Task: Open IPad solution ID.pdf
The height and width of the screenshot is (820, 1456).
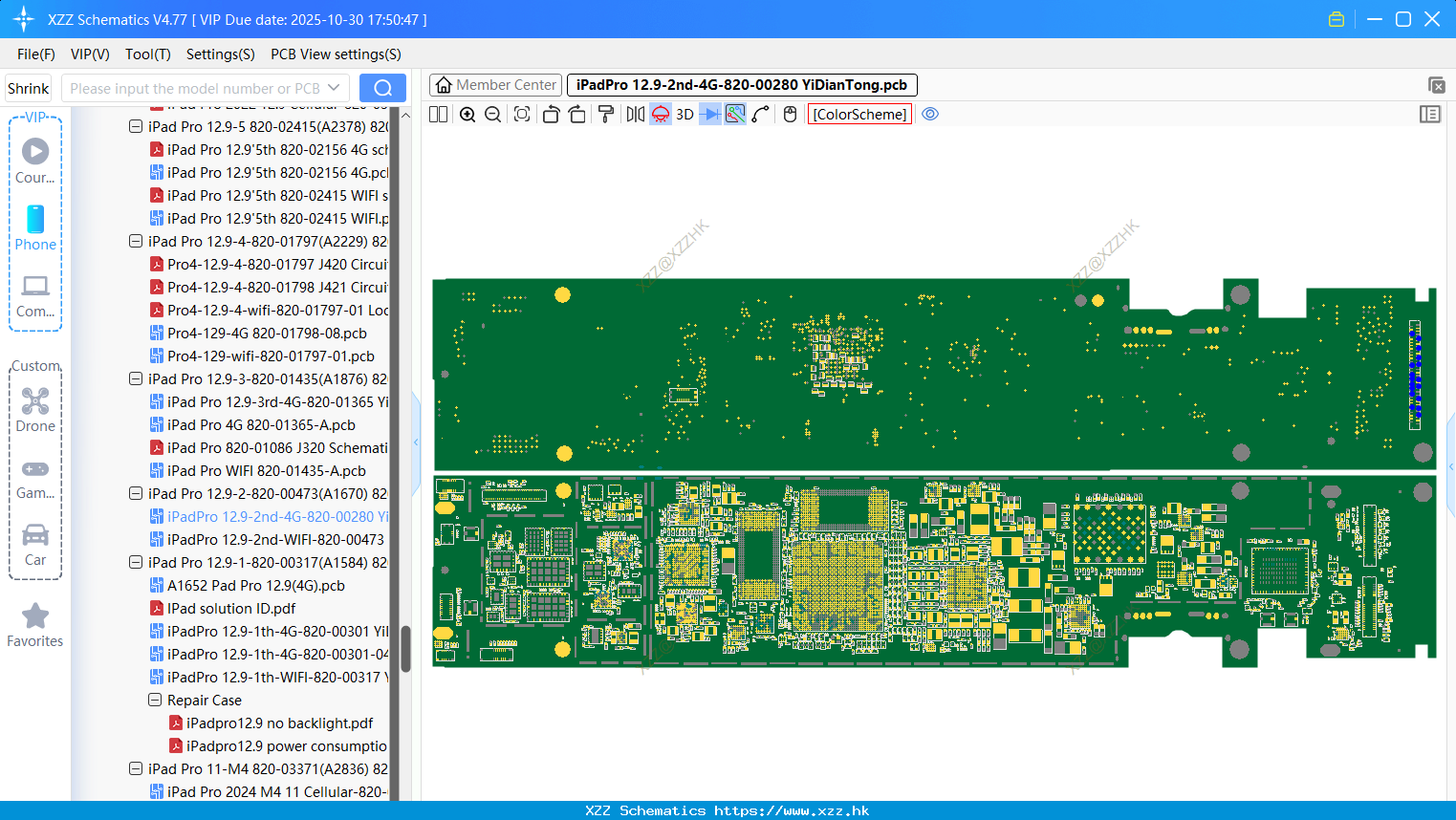Action: (231, 608)
